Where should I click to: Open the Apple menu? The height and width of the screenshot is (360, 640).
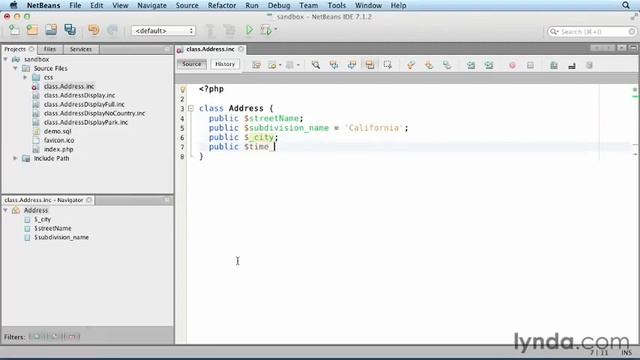coord(13,5)
